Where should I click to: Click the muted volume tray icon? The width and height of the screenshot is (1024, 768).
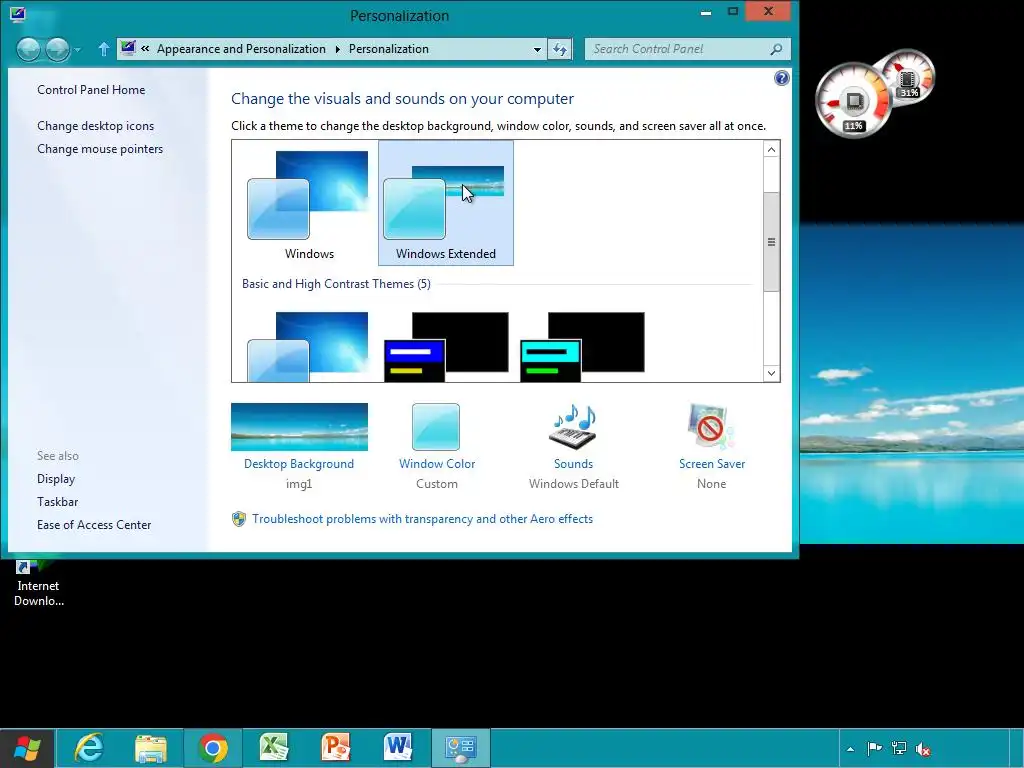(x=923, y=749)
